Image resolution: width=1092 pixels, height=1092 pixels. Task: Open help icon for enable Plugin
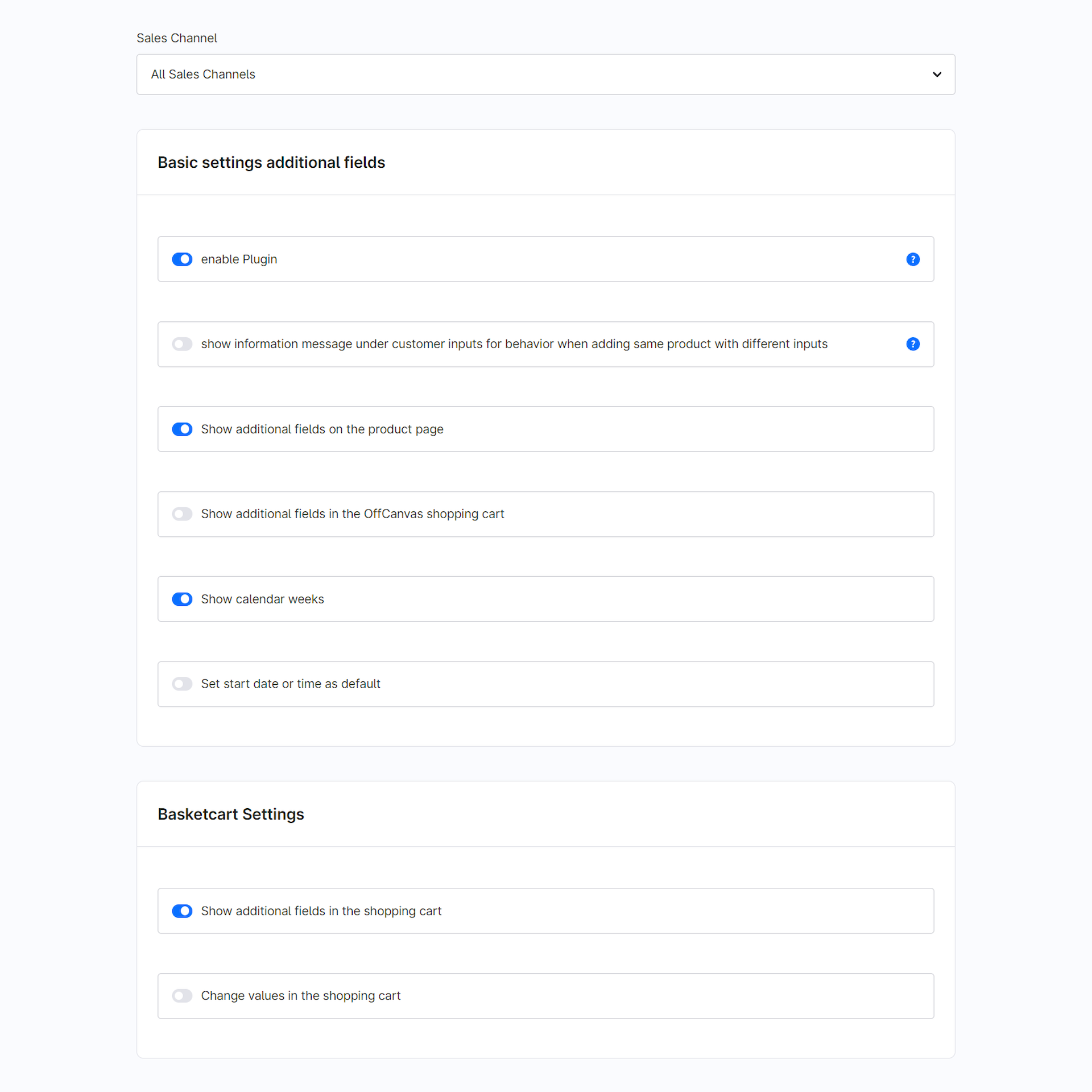click(912, 259)
